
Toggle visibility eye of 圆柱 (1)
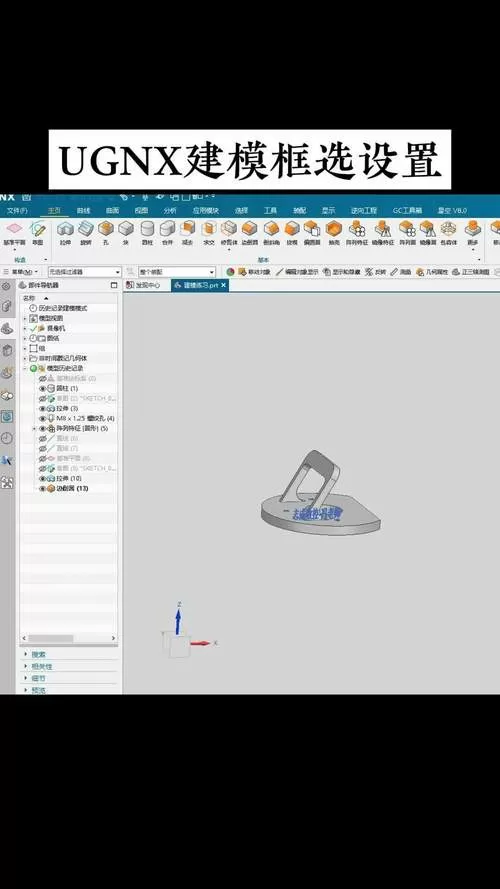pyautogui.click(x=43, y=388)
